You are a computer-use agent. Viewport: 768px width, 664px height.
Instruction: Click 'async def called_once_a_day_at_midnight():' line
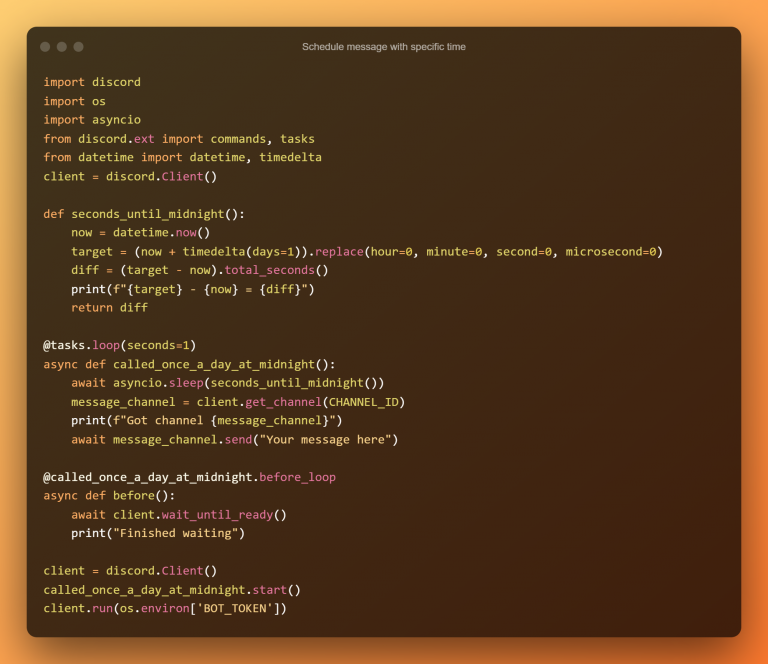189,364
